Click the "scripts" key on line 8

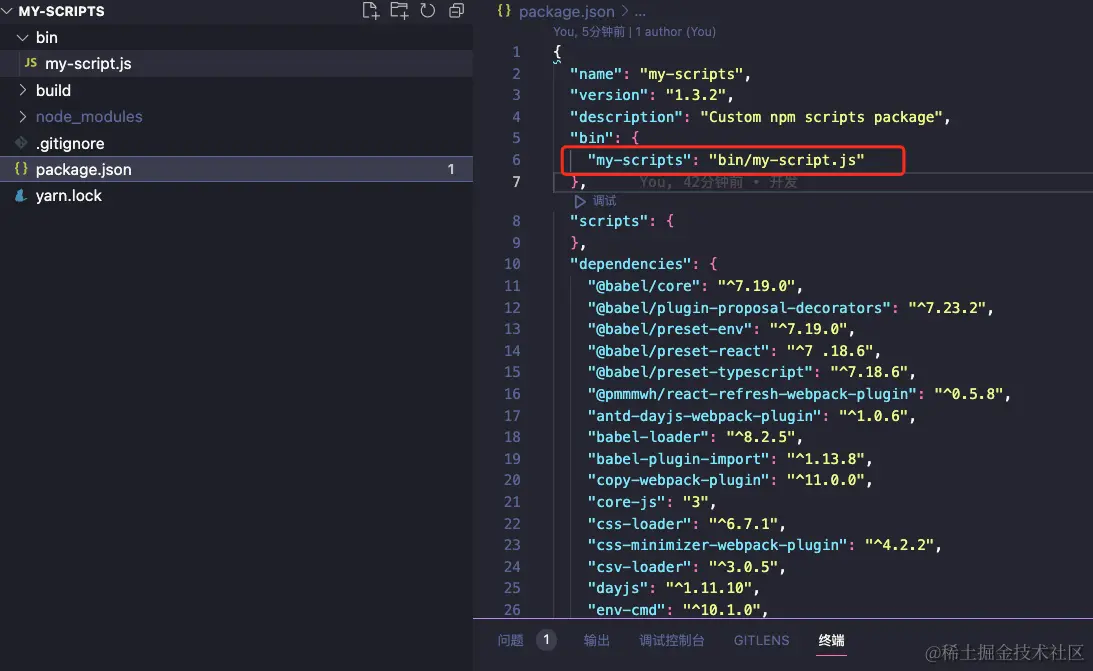pyautogui.click(x=609, y=221)
